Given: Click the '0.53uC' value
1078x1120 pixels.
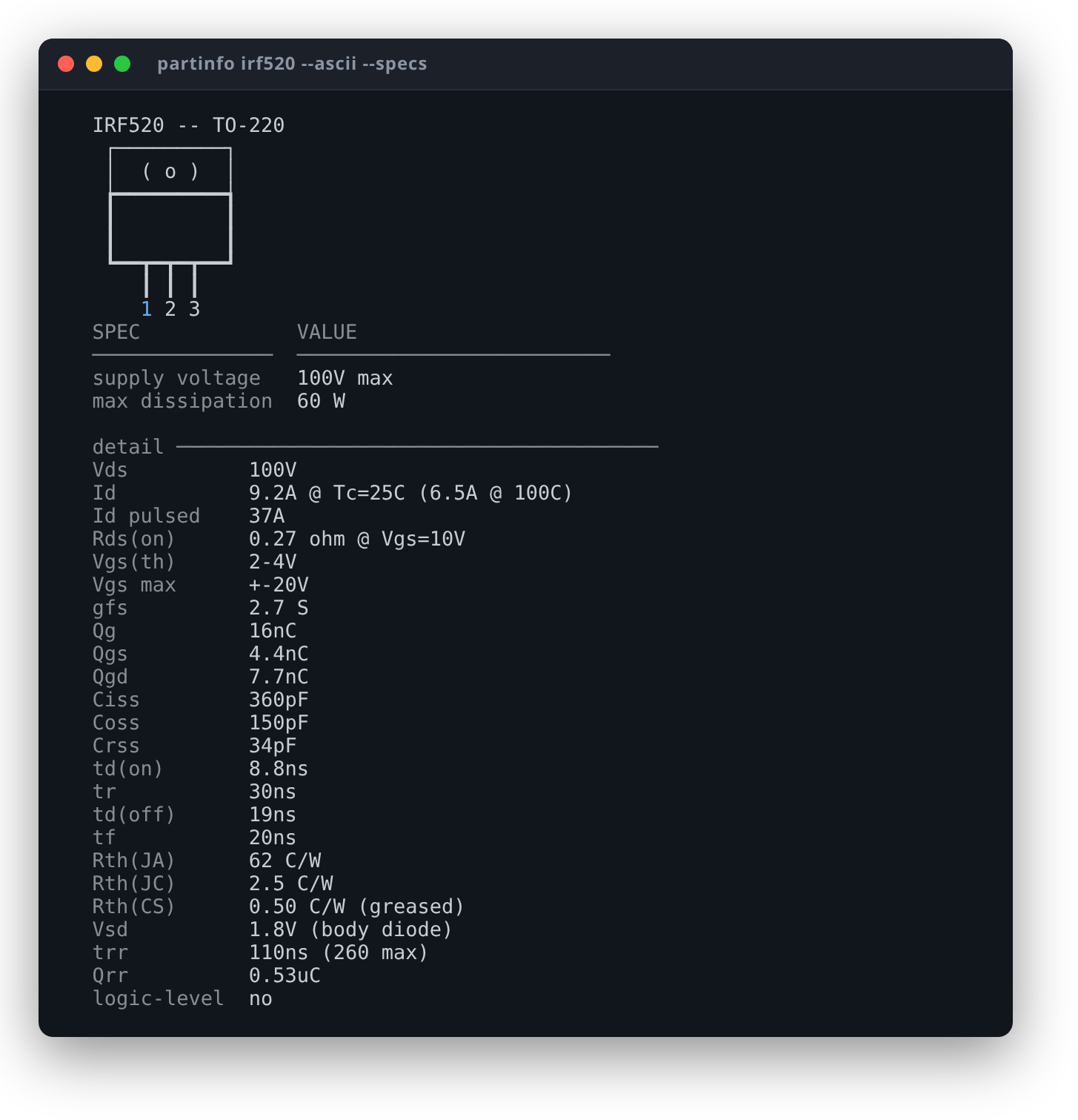Looking at the screenshot, I should 285,975.
